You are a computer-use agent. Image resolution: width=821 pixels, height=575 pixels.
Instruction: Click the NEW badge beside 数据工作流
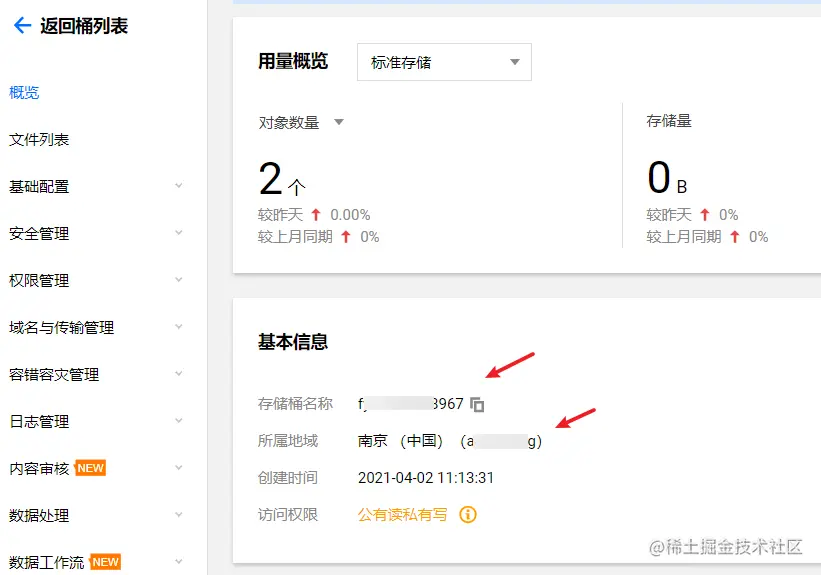[105, 562]
